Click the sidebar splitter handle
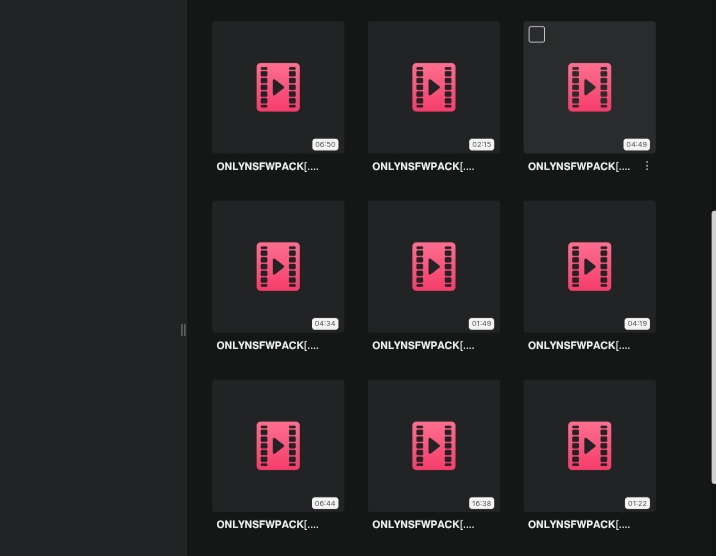 (x=183, y=330)
